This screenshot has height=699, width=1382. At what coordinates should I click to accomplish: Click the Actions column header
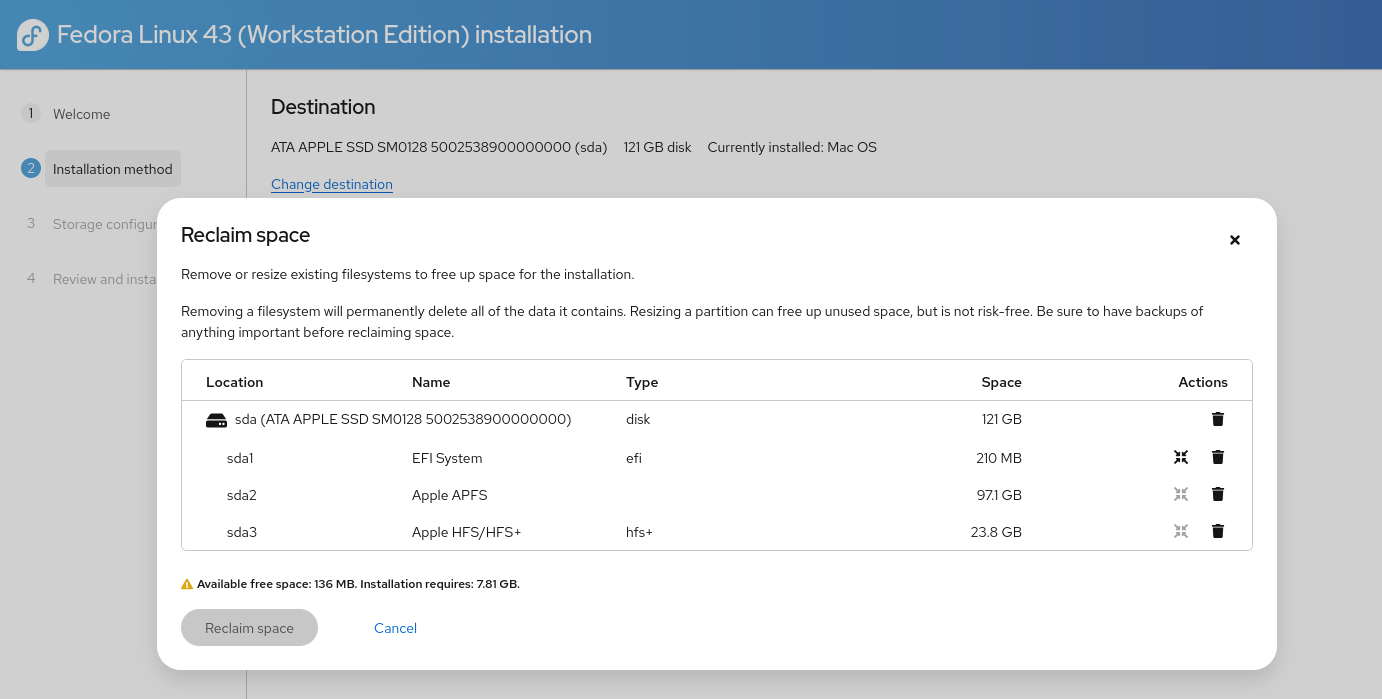tap(1203, 382)
